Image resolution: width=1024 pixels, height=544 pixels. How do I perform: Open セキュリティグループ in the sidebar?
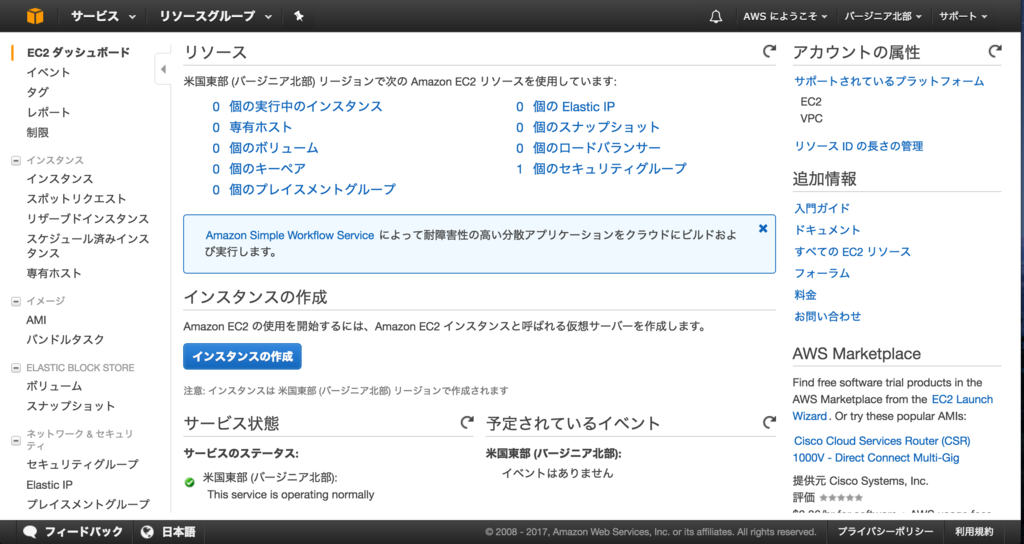pyautogui.click(x=82, y=464)
